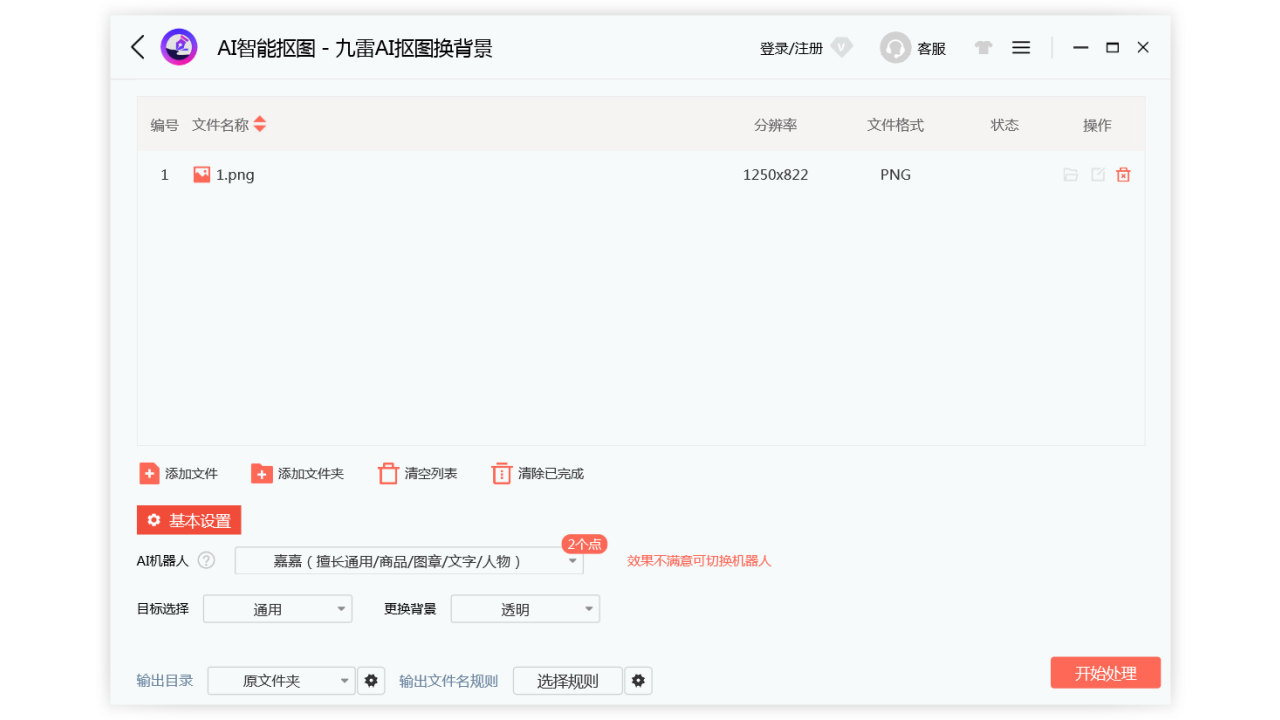Click 开始处理 to start processing
1280x720 pixels.
[x=1105, y=672]
